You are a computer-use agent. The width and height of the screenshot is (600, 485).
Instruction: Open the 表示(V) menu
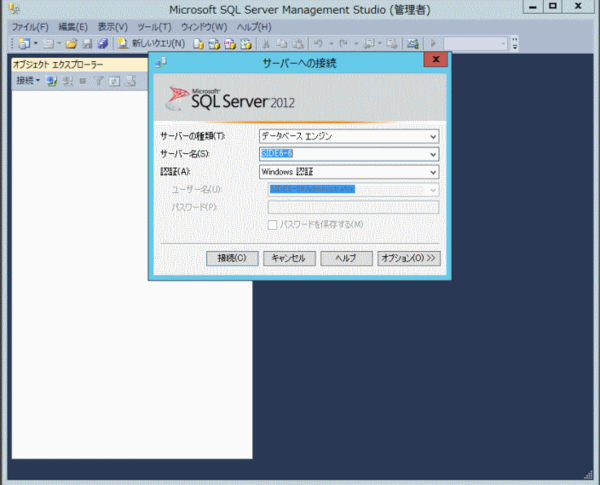(x=112, y=27)
